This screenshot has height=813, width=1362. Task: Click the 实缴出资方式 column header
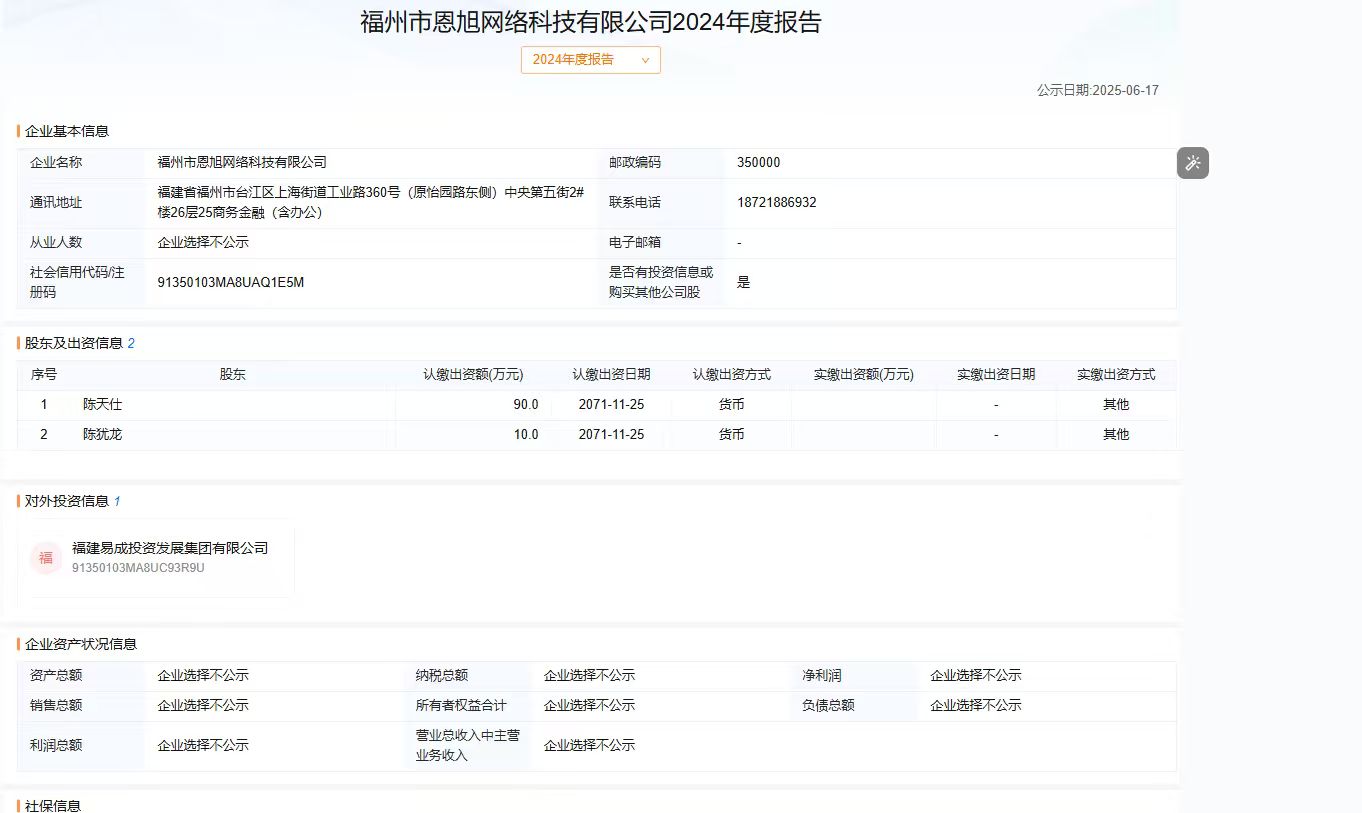click(1115, 374)
